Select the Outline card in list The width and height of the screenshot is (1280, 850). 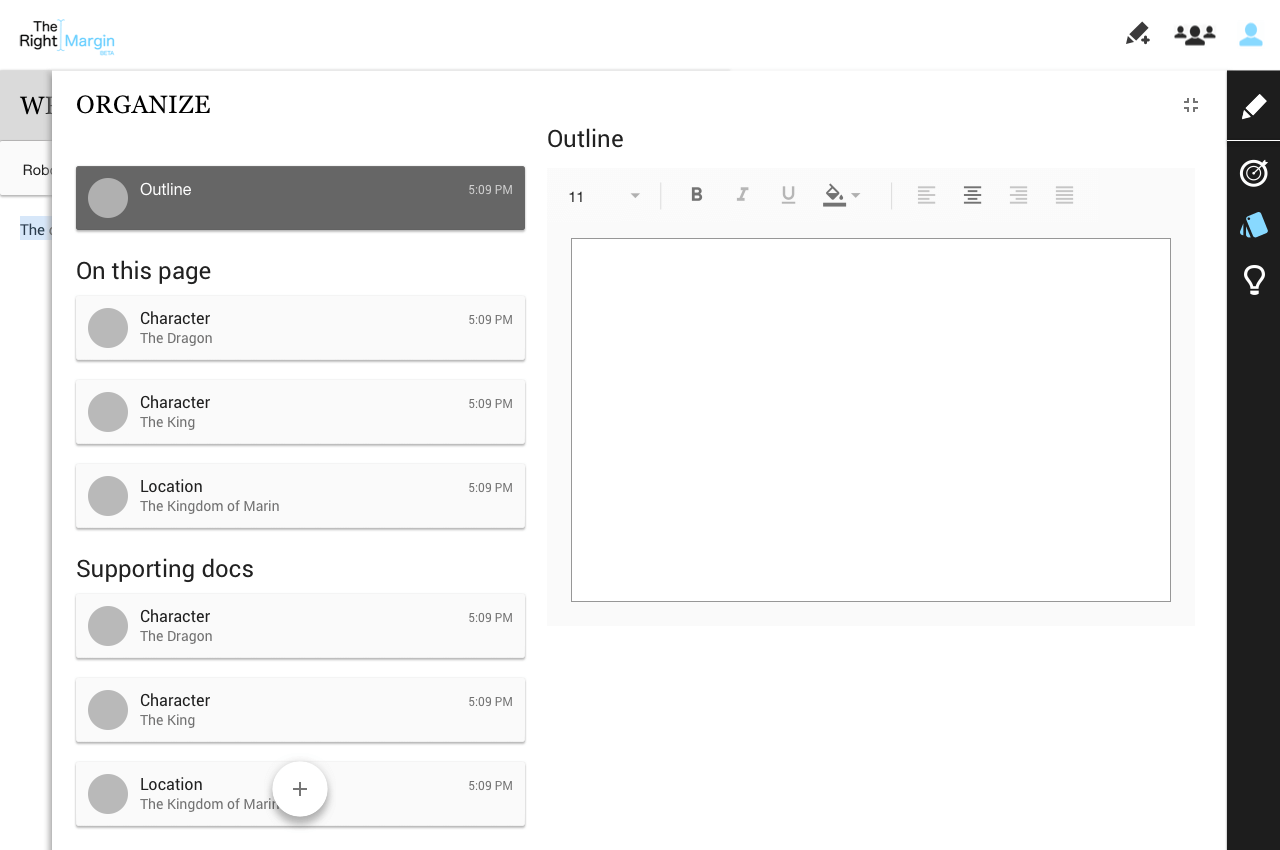(300, 198)
